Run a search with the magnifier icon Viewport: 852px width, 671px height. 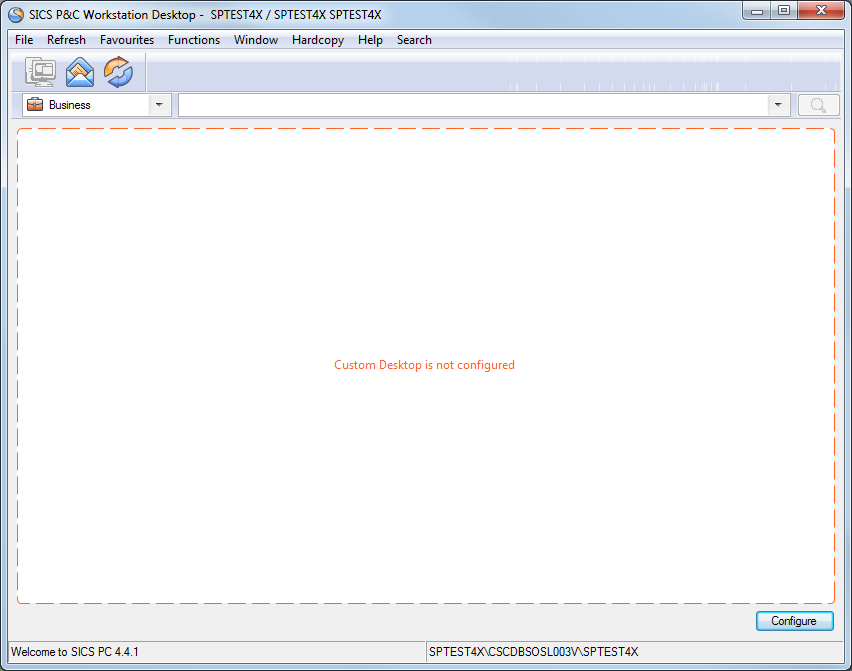(817, 104)
